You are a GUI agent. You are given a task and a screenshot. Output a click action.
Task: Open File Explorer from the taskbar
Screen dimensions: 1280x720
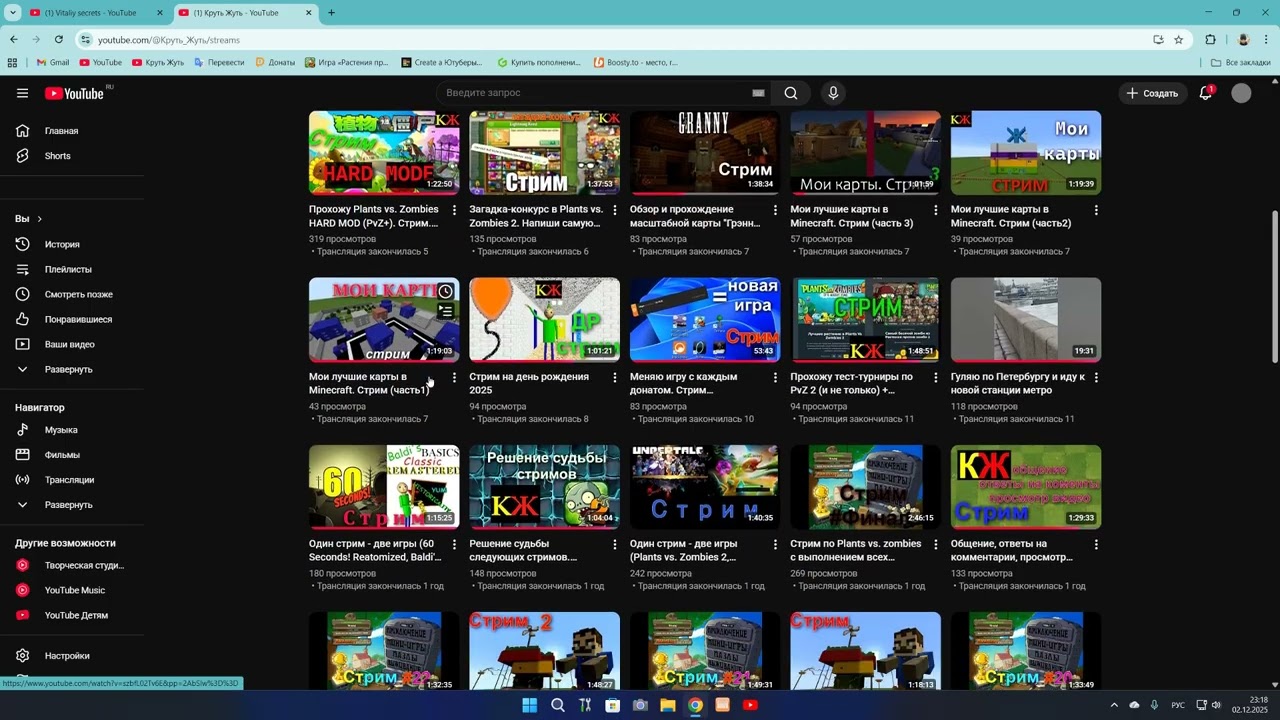pyautogui.click(x=667, y=705)
